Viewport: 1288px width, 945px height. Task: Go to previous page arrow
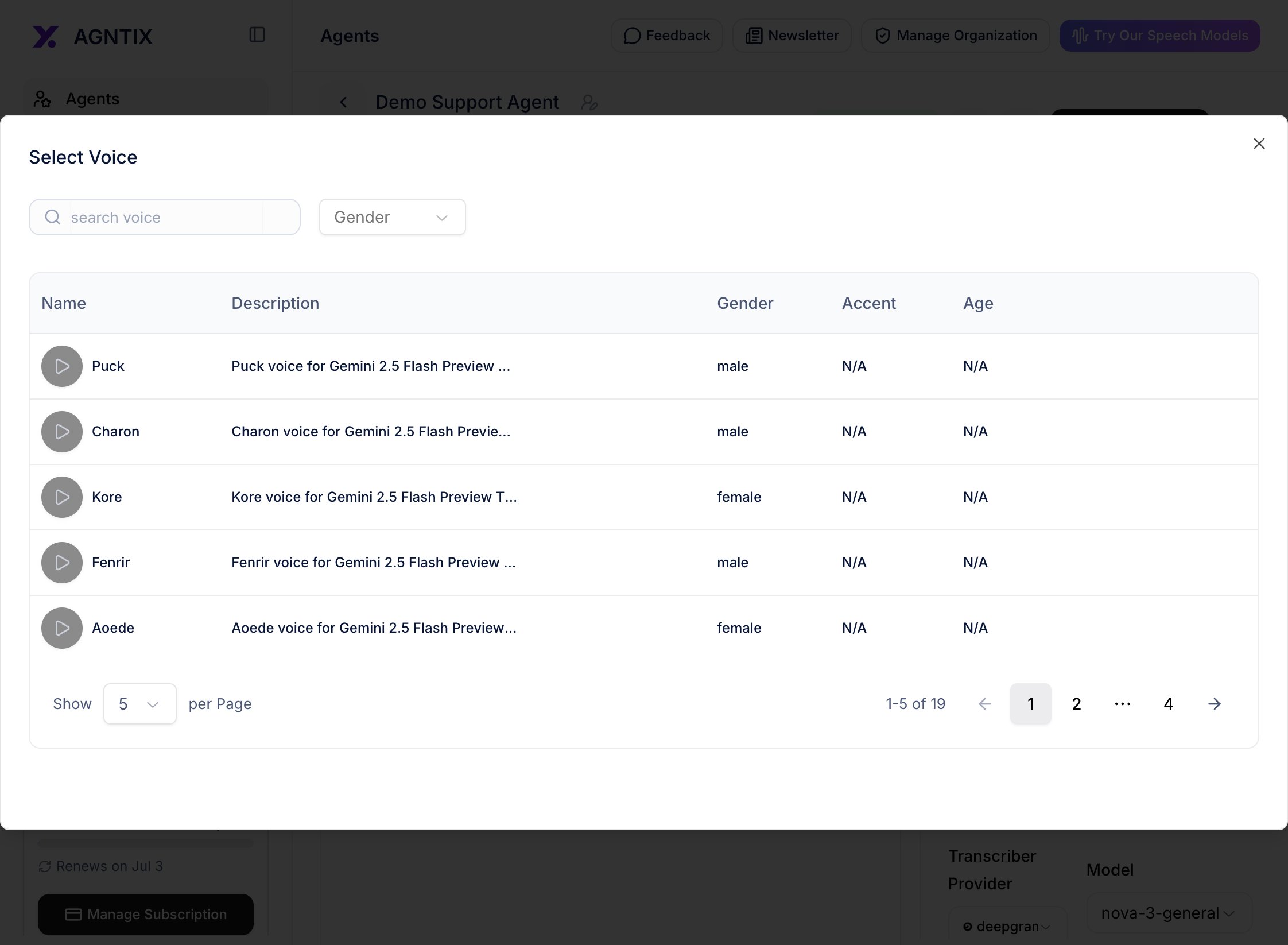point(985,704)
